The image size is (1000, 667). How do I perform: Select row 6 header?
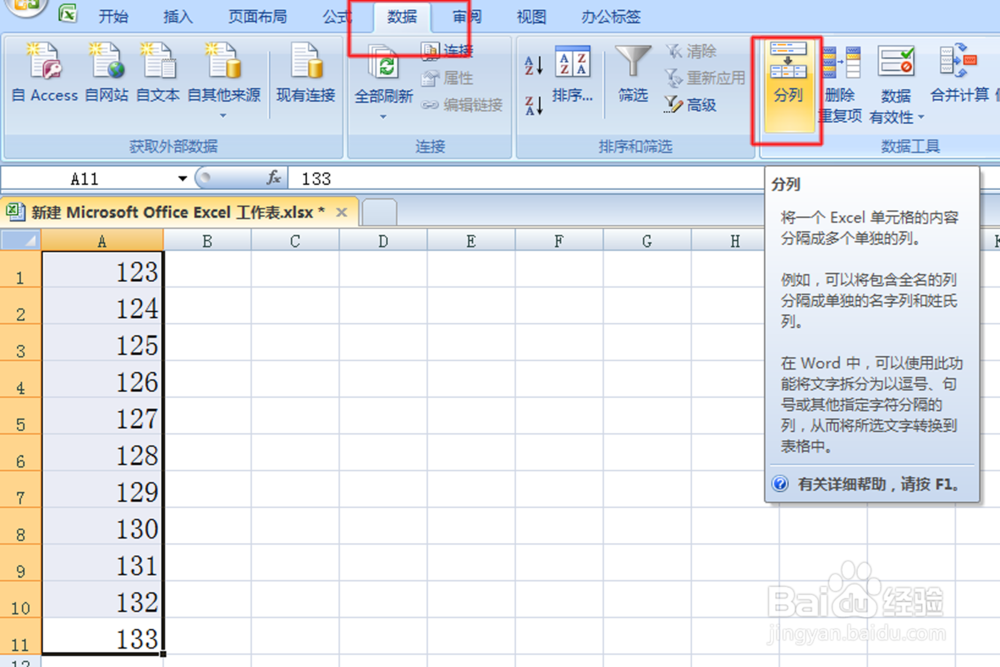[20, 453]
